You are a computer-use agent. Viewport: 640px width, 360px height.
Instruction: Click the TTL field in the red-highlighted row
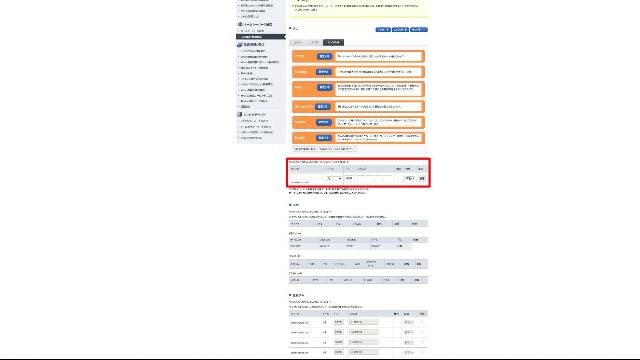pos(349,178)
